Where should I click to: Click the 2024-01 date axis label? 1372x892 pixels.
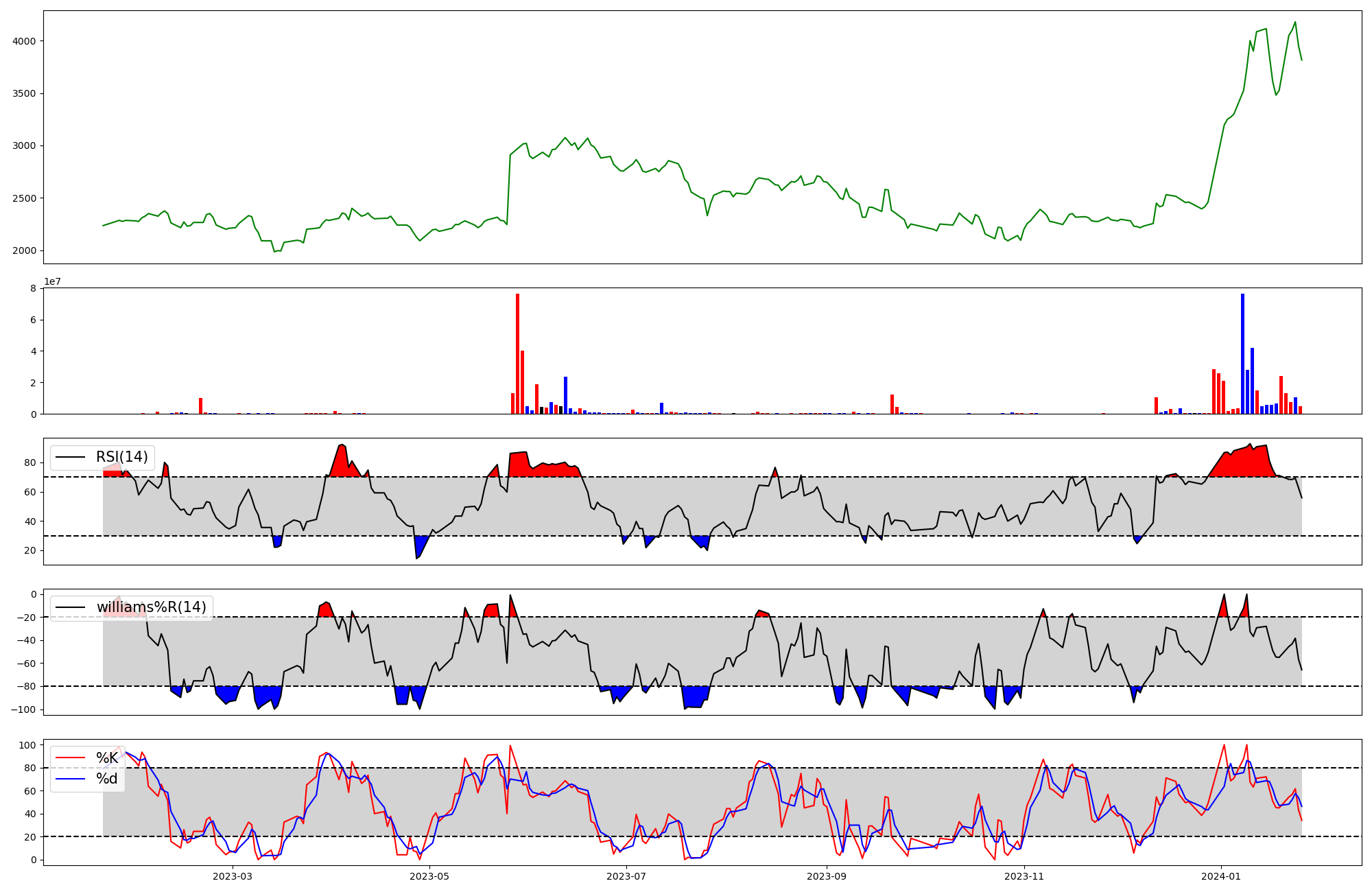click(x=1221, y=876)
